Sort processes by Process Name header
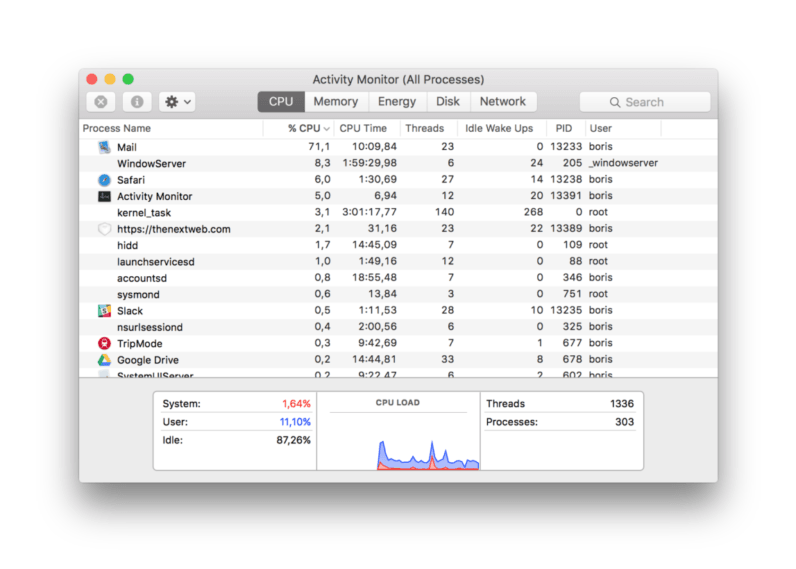Screen dimensions: 796x569 [x=117, y=129]
